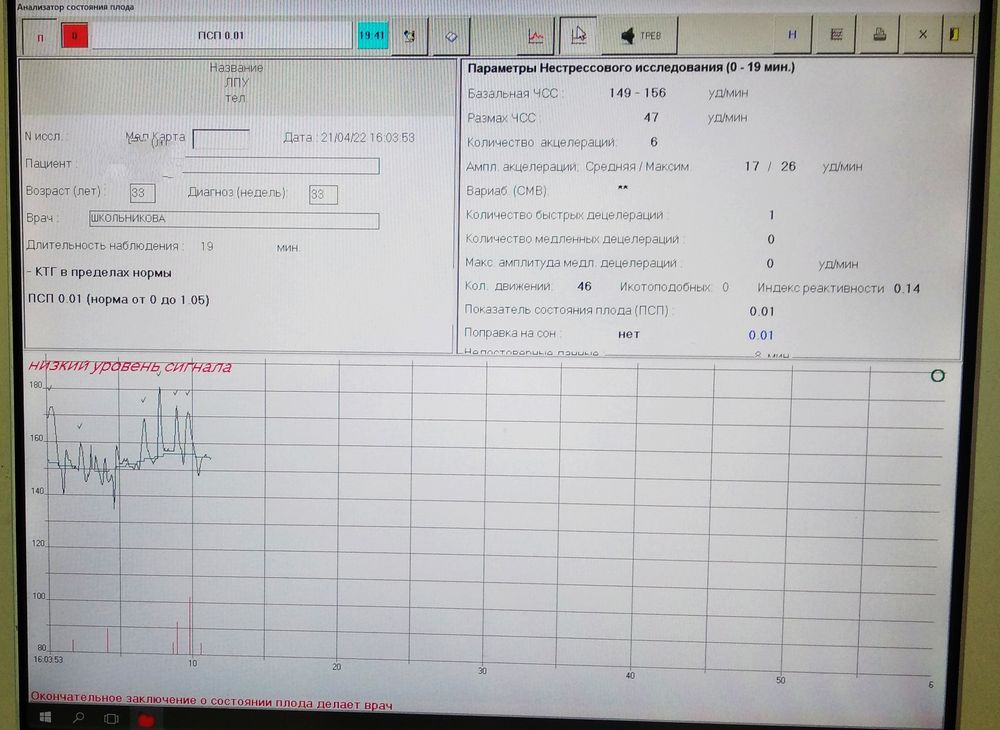Click the blue 'Н' toolbar button

[x=791, y=35]
